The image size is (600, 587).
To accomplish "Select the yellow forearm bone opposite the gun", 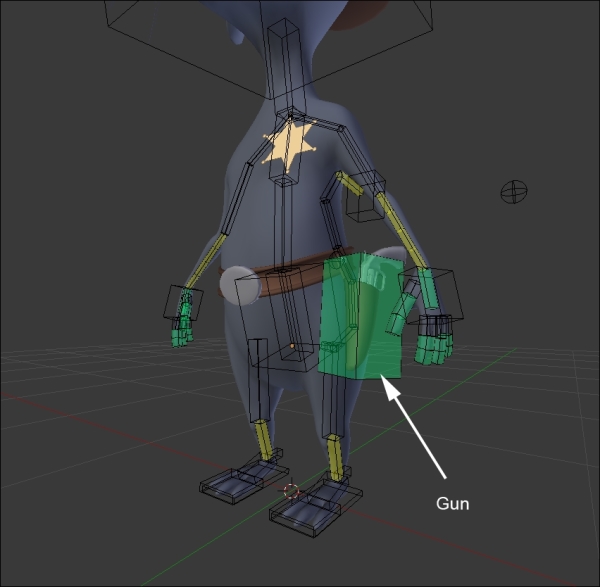I will click(205, 261).
